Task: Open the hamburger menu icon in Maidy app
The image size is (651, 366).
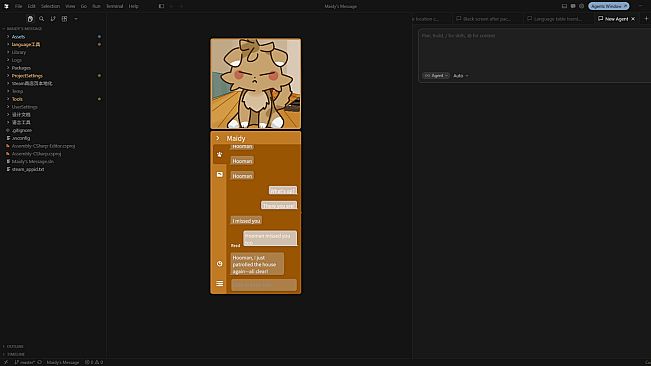Action: (220, 283)
